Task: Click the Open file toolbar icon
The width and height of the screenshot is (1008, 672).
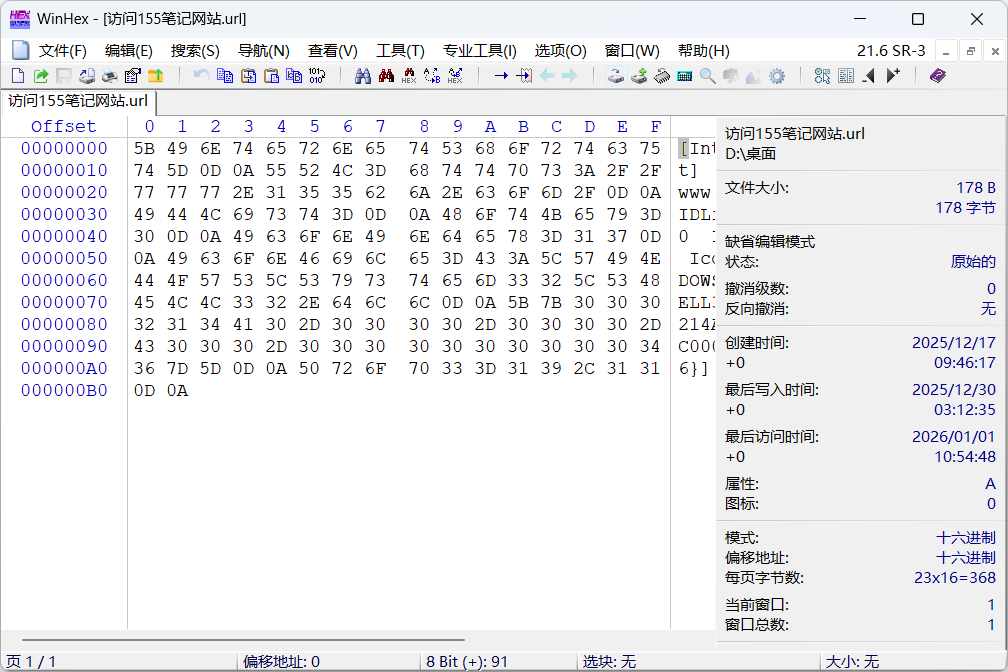Action: [41, 76]
